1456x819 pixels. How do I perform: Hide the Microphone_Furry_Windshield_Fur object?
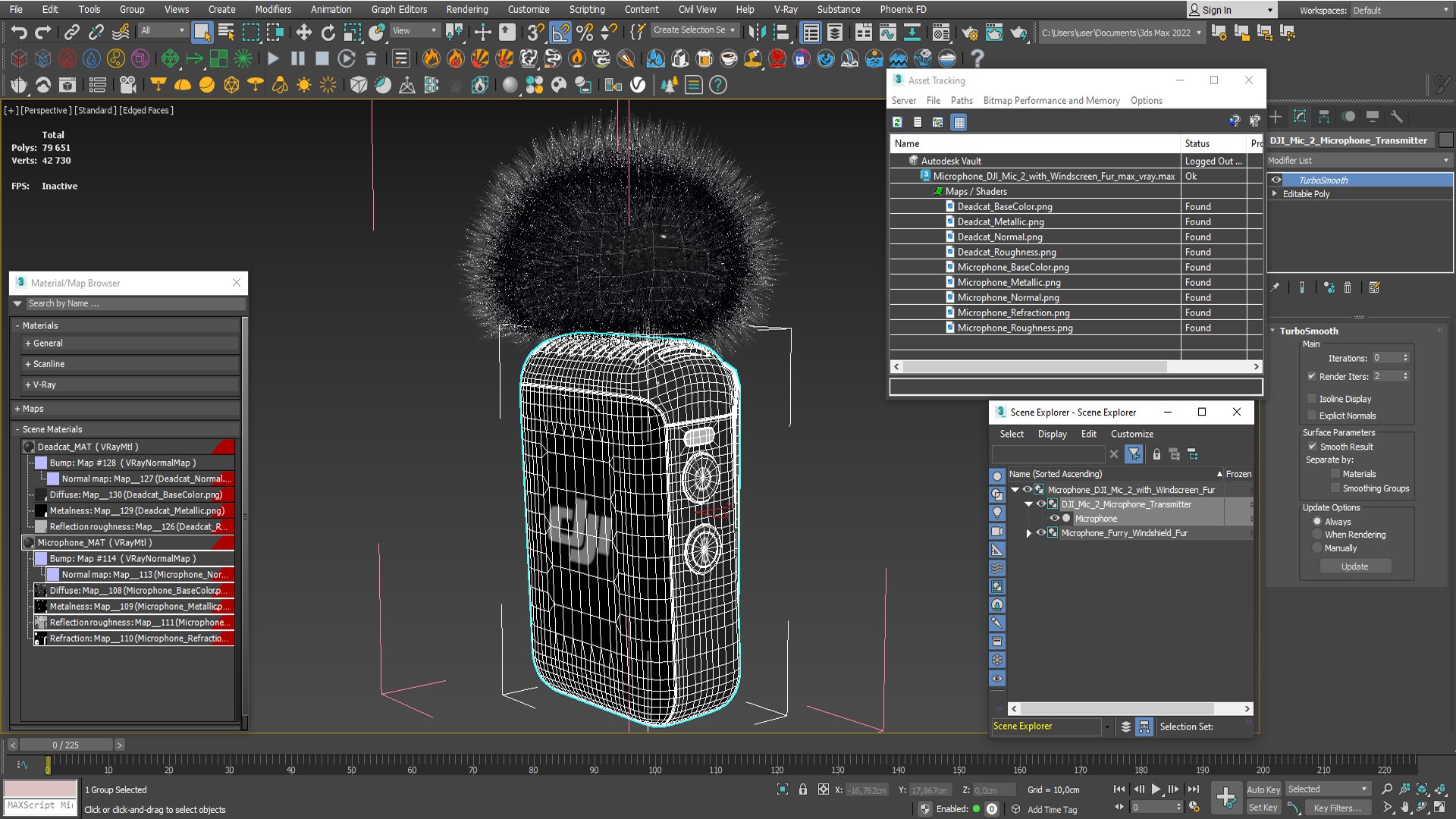coord(1041,533)
